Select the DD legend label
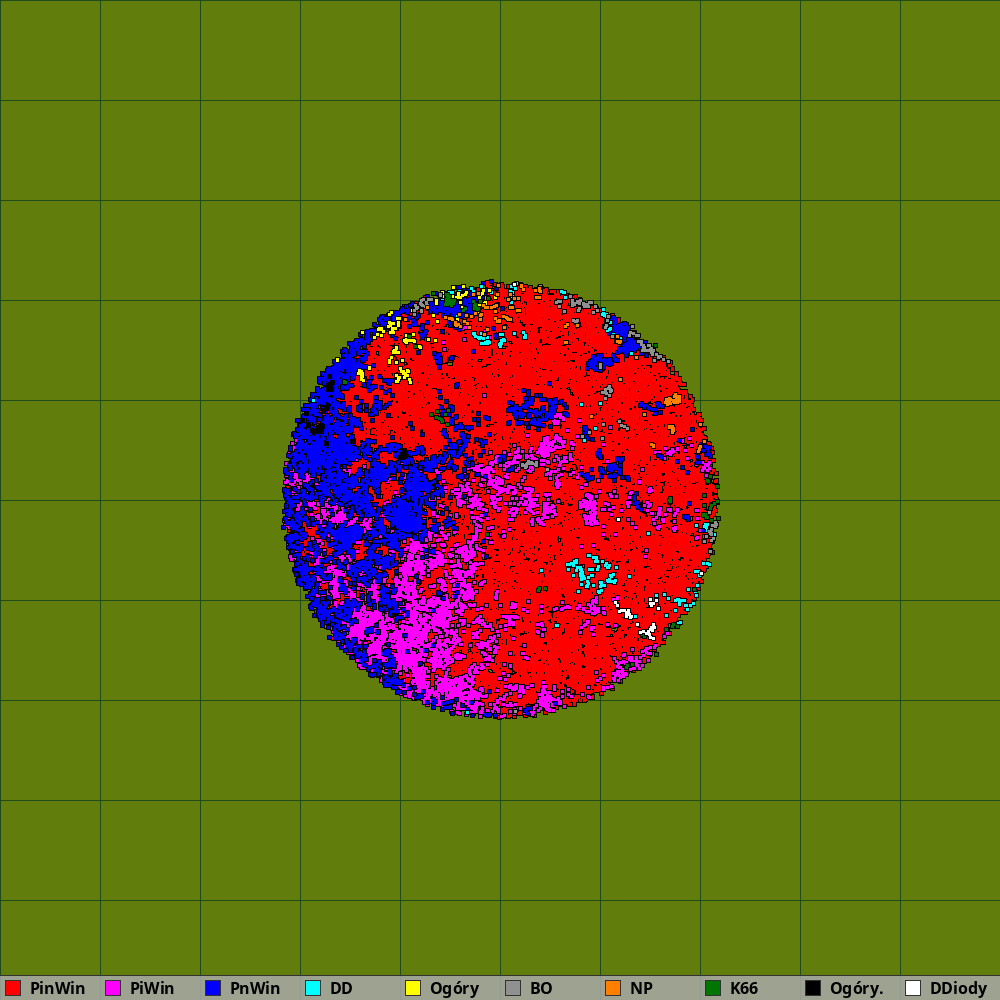 point(341,988)
